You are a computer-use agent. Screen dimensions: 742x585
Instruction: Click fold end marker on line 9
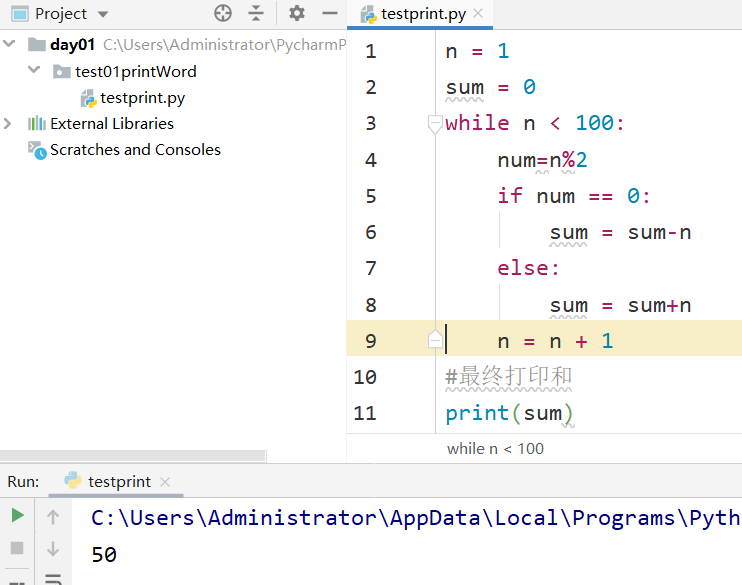coord(434,340)
